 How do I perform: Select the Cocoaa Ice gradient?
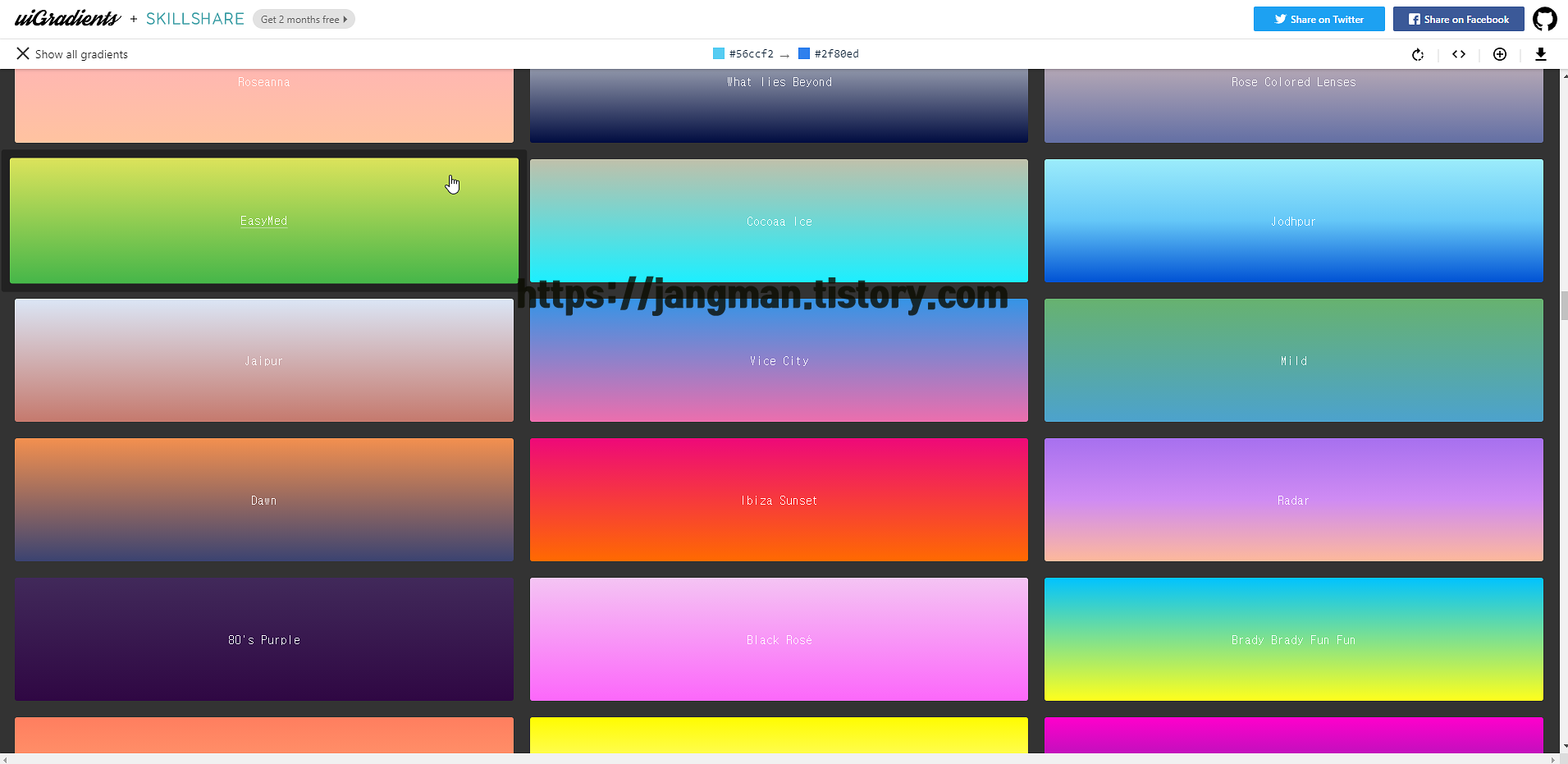779,221
